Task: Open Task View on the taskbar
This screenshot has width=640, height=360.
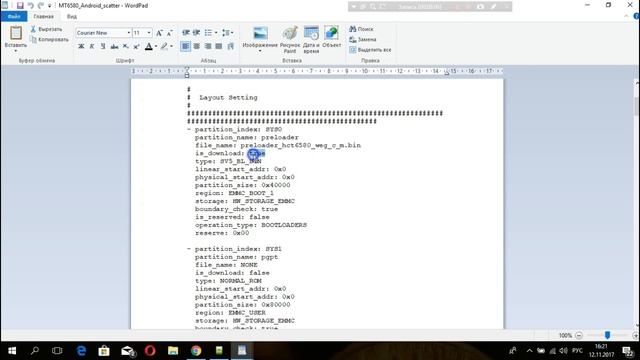Action: 57,351
